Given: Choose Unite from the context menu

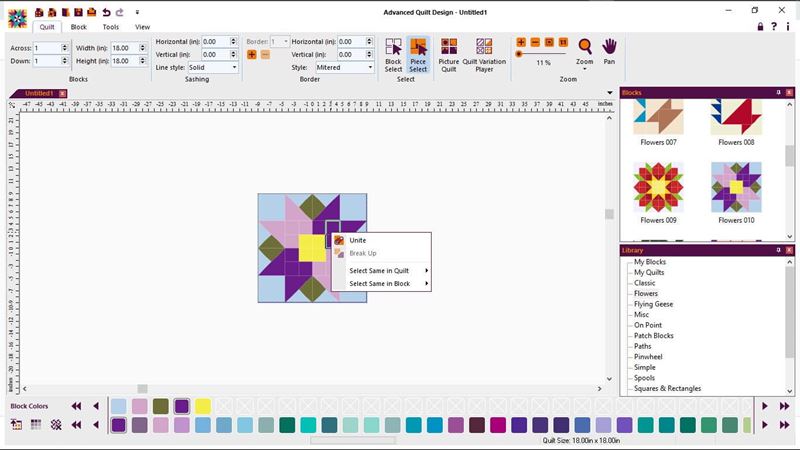Looking at the screenshot, I should pos(357,240).
